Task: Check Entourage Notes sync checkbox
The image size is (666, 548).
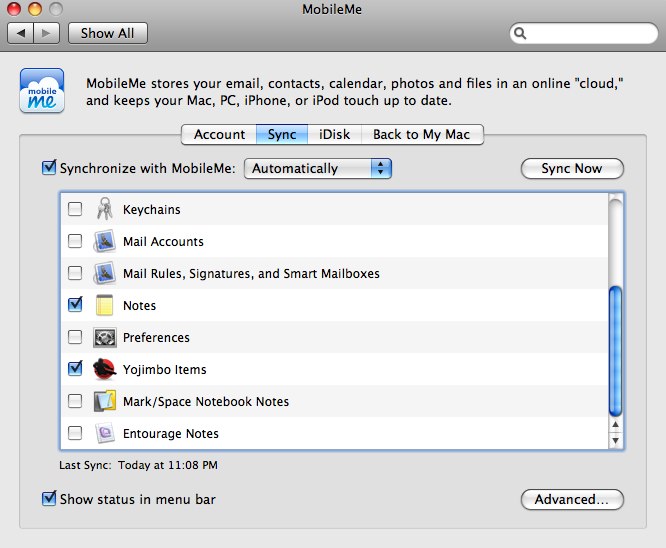Action: pyautogui.click(x=75, y=433)
